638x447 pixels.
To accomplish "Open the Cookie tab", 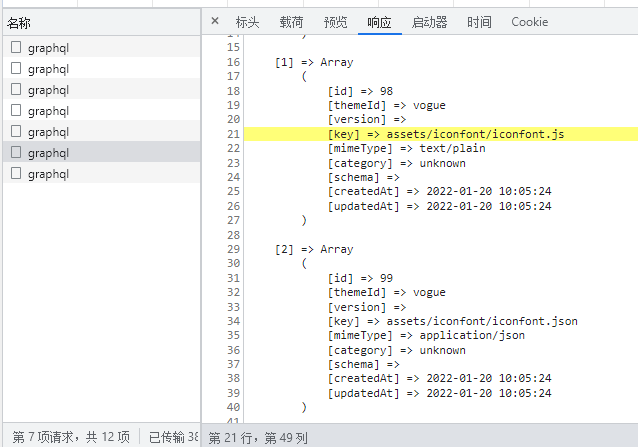I will point(529,22).
